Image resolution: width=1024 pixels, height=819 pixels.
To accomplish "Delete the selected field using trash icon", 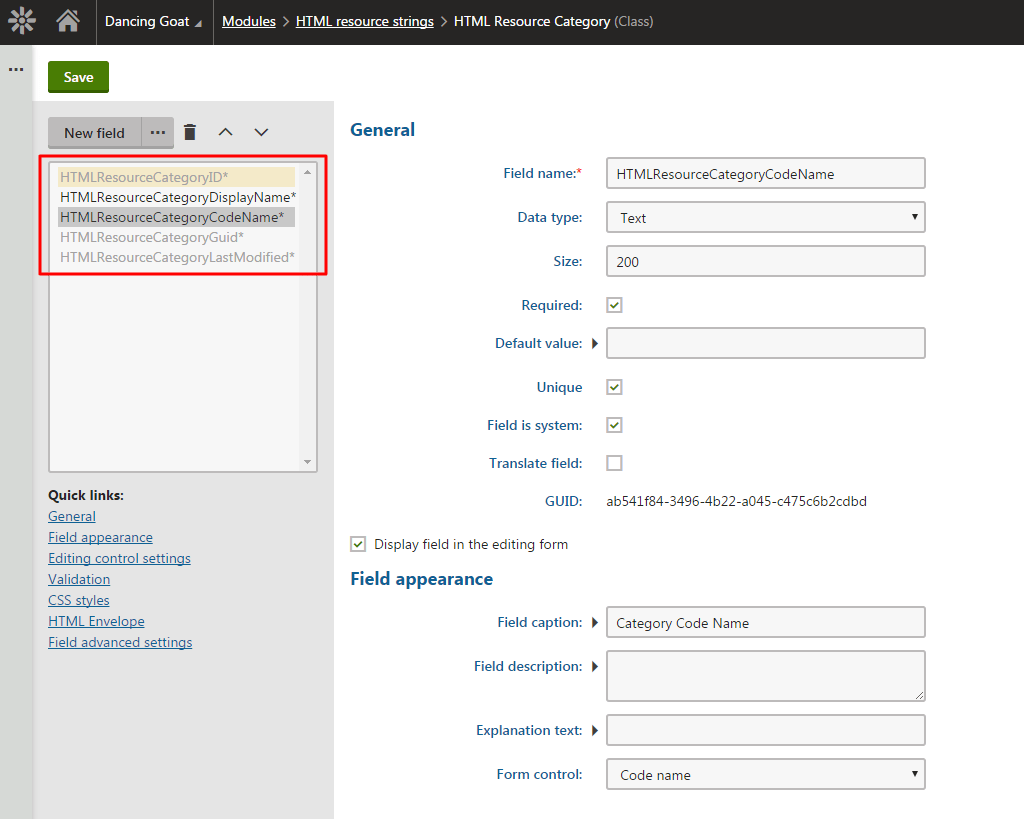I will [x=190, y=131].
